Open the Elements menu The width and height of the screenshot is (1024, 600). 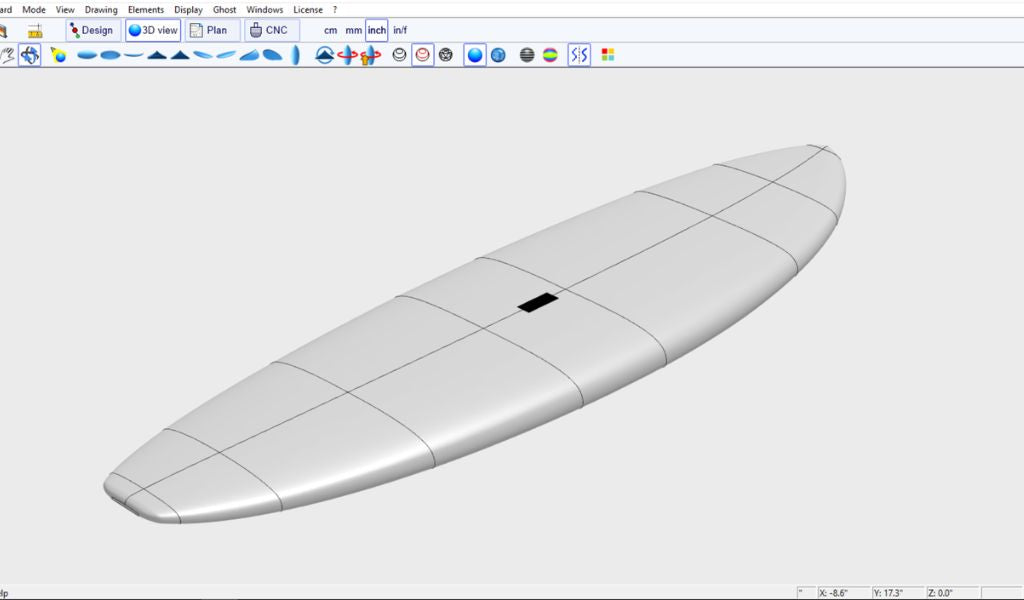click(146, 9)
